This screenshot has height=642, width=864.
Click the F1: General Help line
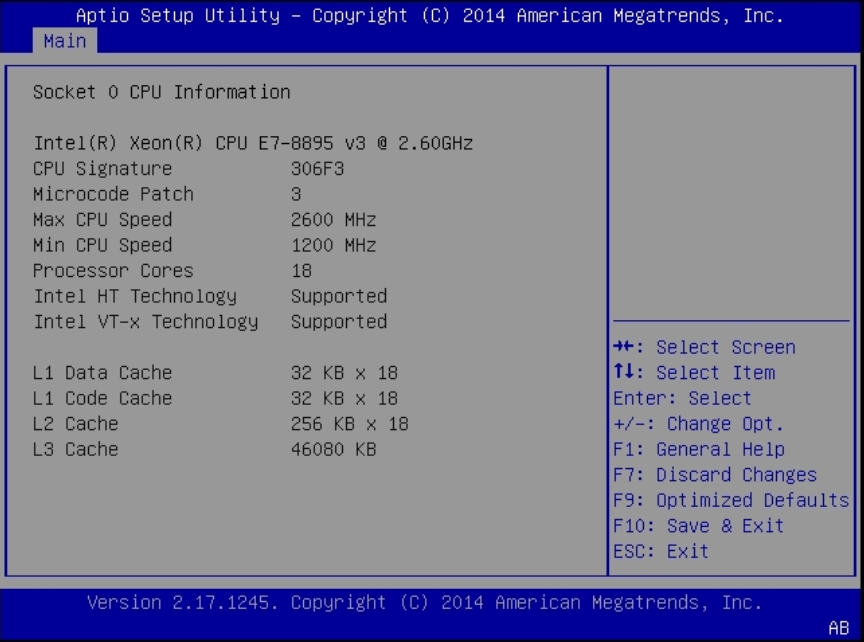(699, 450)
